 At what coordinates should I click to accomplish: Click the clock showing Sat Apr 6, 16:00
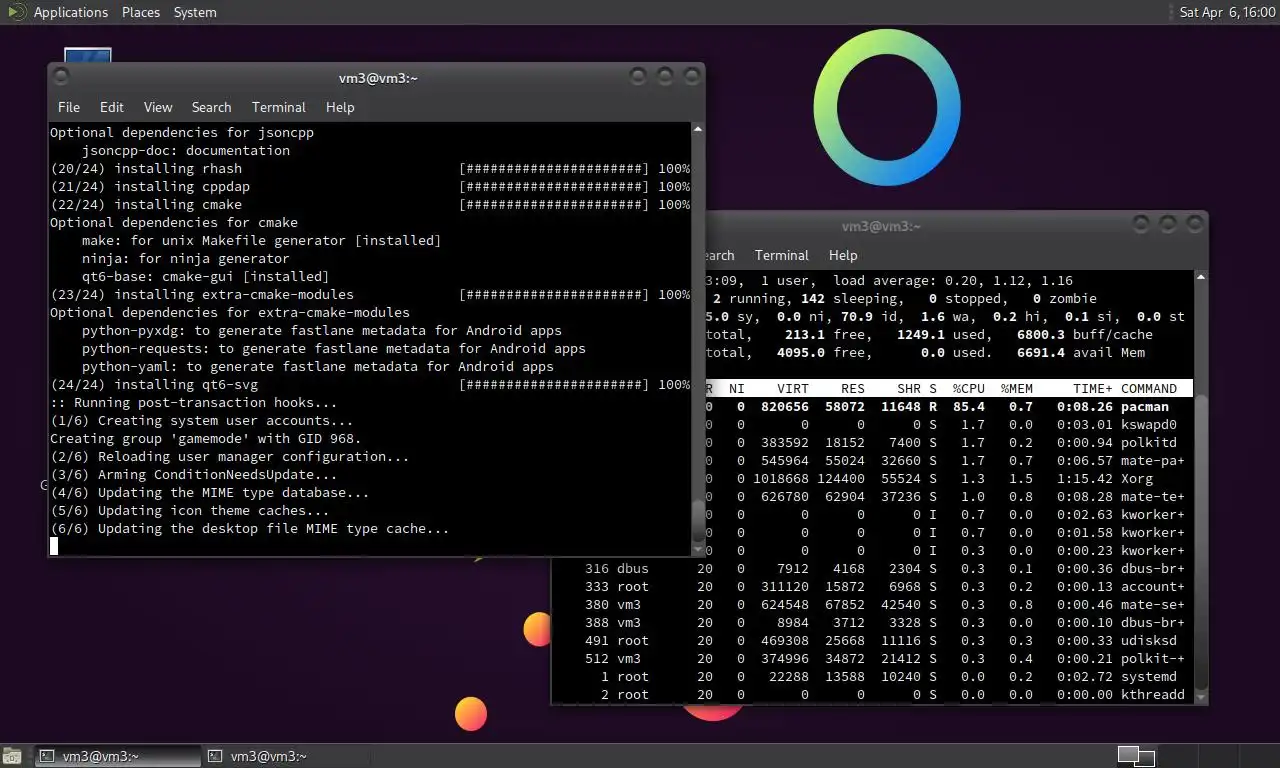1227,12
